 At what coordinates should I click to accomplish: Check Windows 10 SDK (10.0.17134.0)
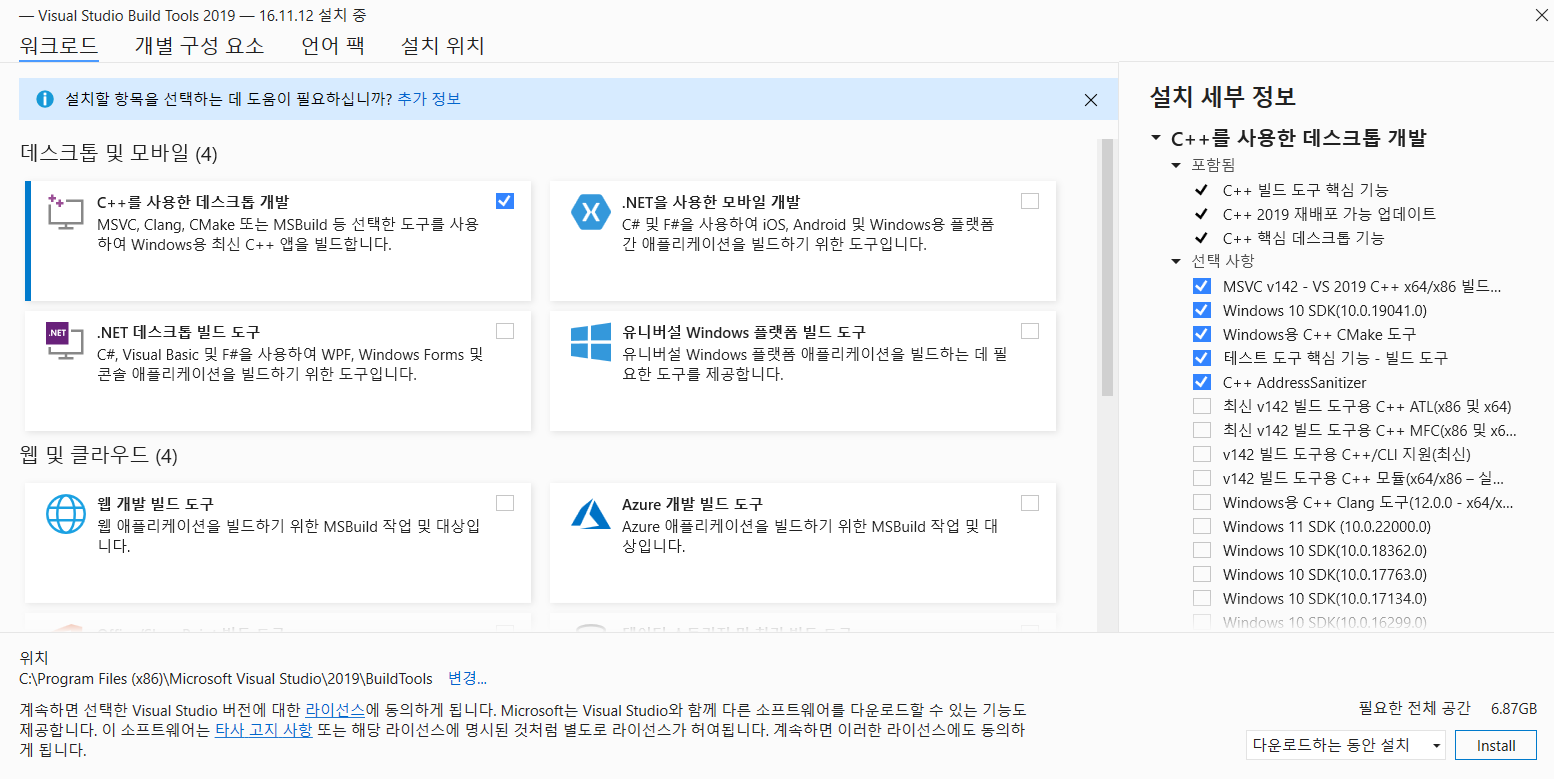click(1202, 598)
